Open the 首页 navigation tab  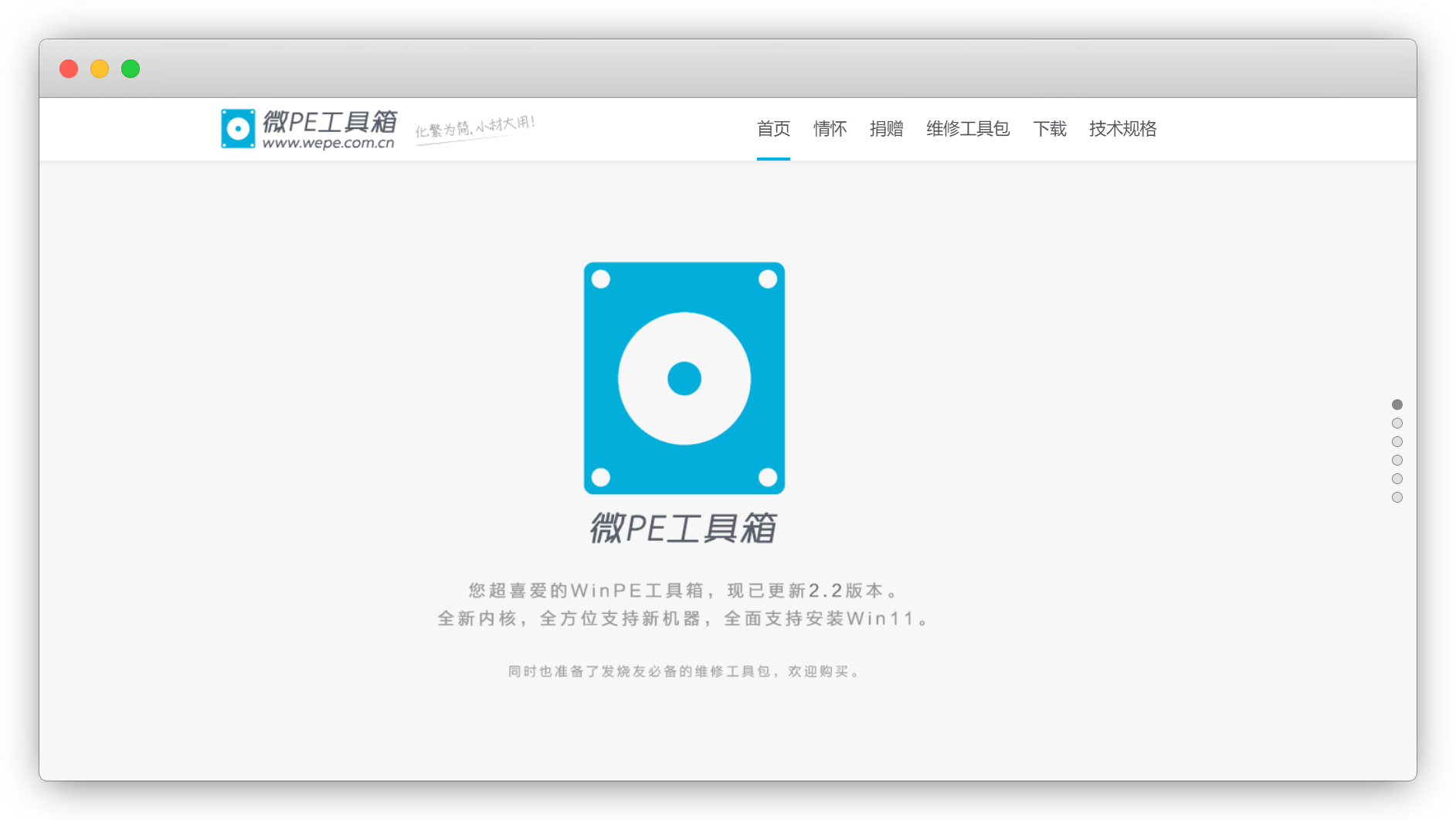pos(773,129)
